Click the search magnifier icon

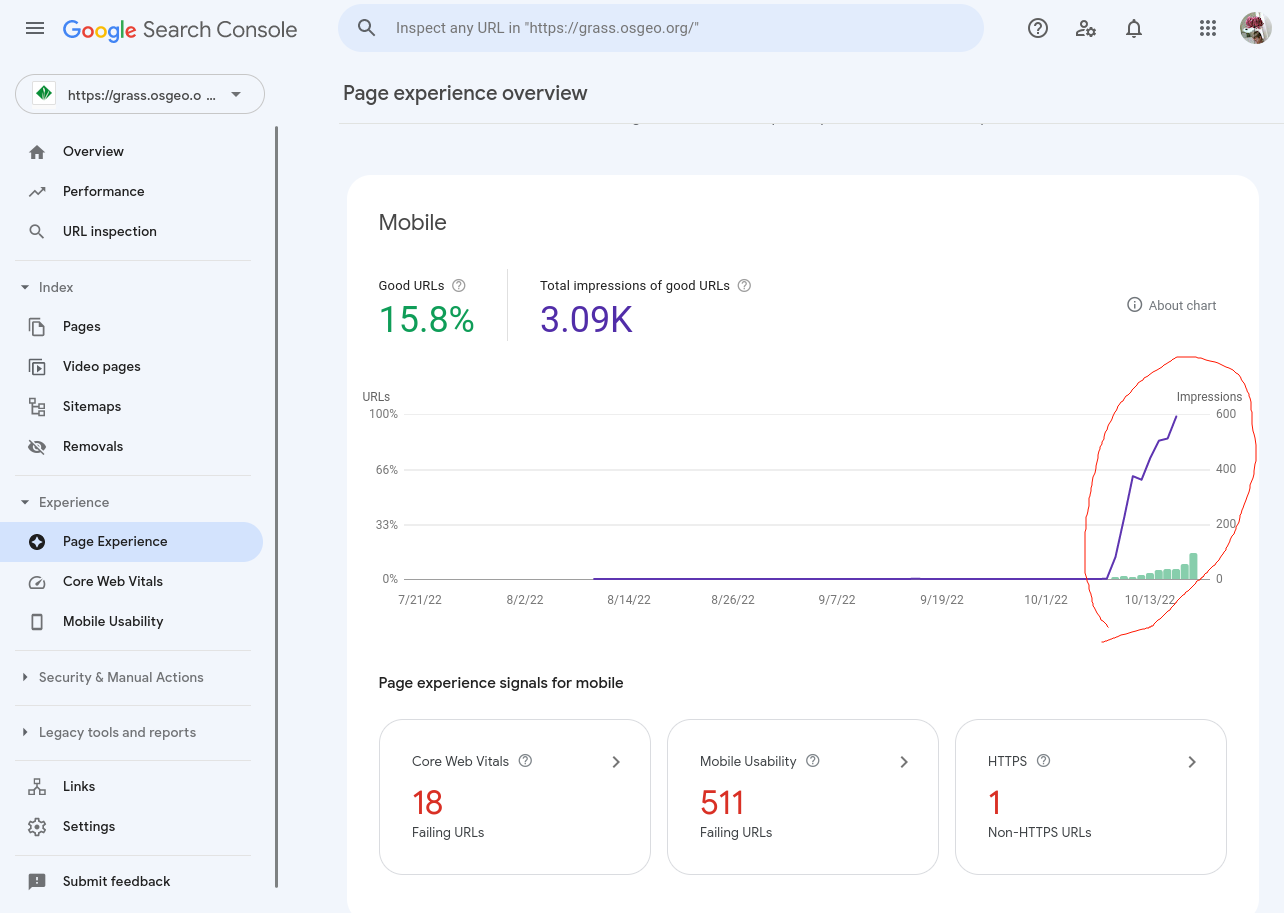click(367, 28)
